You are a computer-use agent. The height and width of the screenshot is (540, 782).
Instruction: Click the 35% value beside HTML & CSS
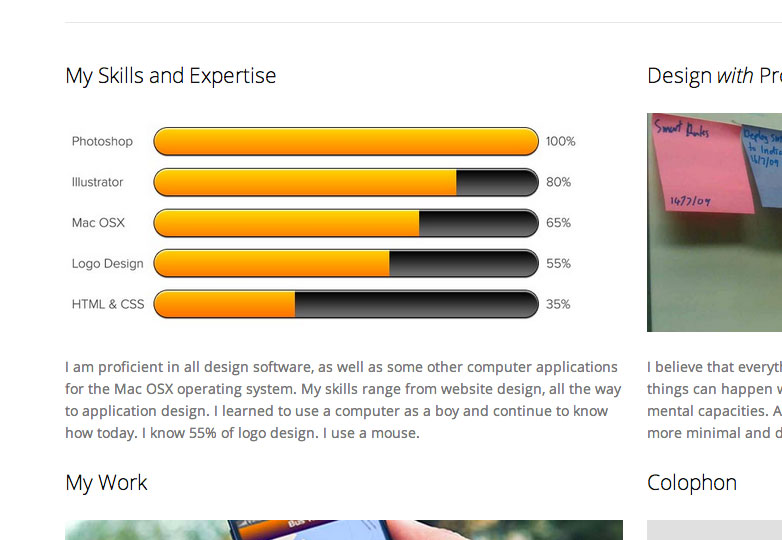pyautogui.click(x=559, y=304)
